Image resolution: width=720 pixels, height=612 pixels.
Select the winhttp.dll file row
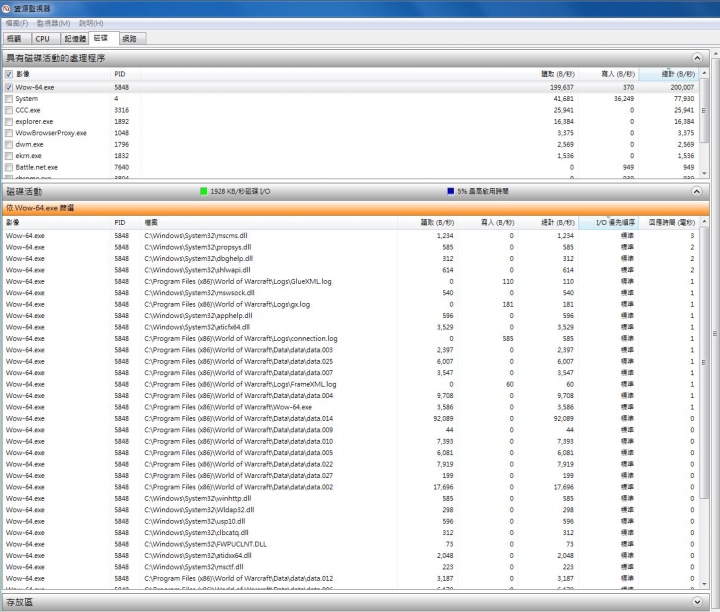(x=351, y=499)
